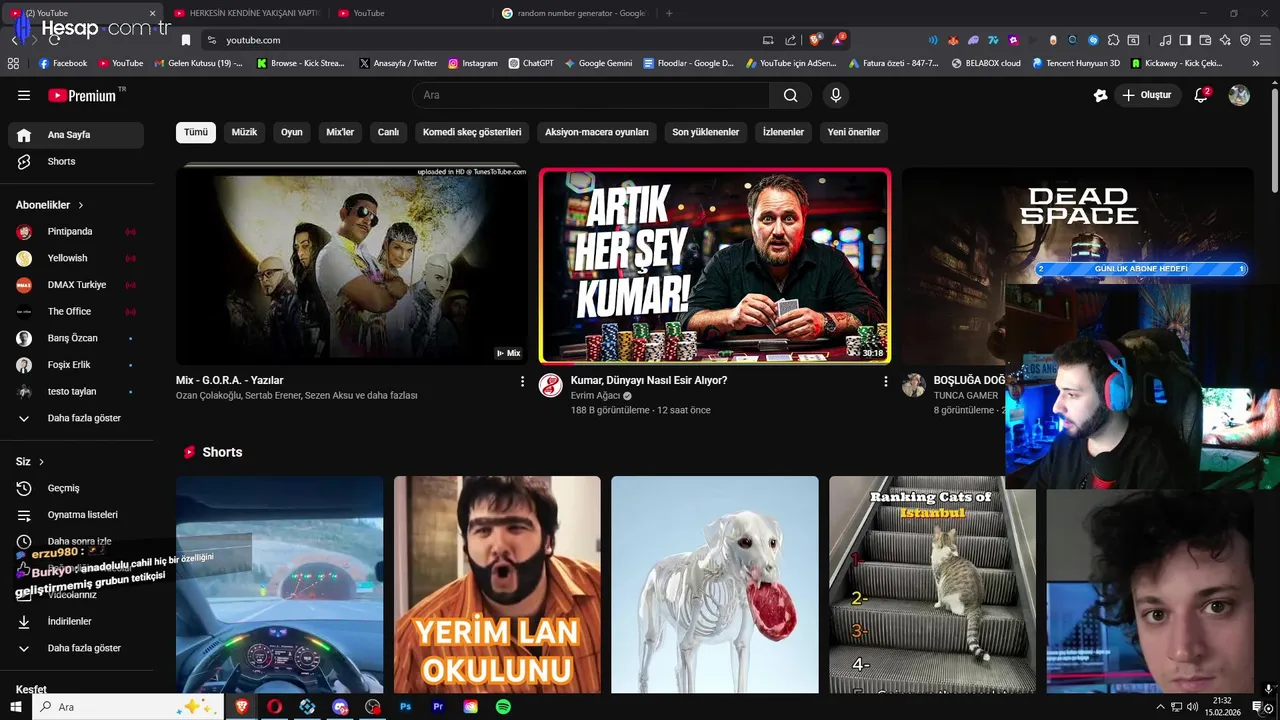The height and width of the screenshot is (720, 1280).
Task: Select the Aksiyon-macera oyunları chip
Action: (x=597, y=132)
